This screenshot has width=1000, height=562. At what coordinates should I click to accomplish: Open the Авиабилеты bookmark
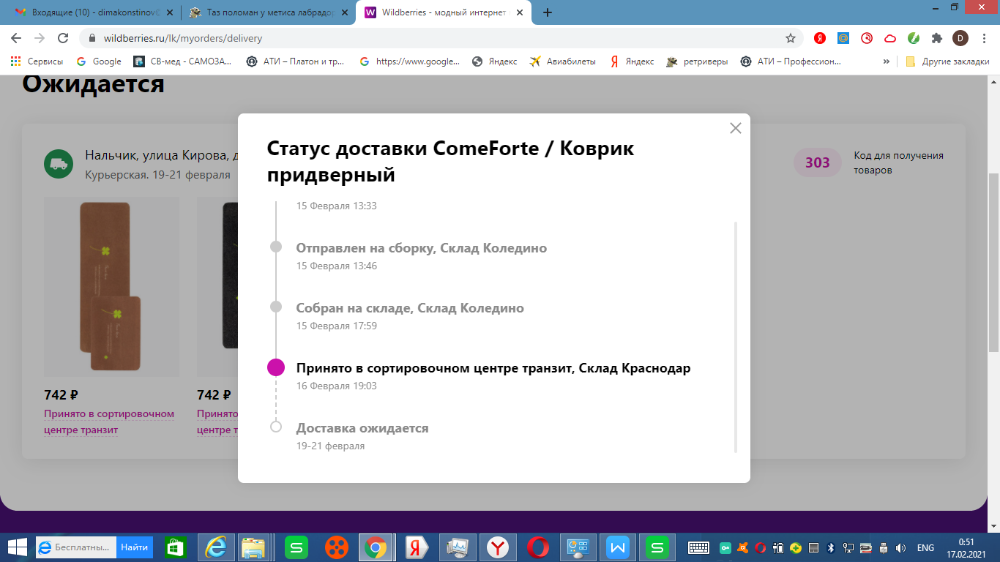click(563, 61)
